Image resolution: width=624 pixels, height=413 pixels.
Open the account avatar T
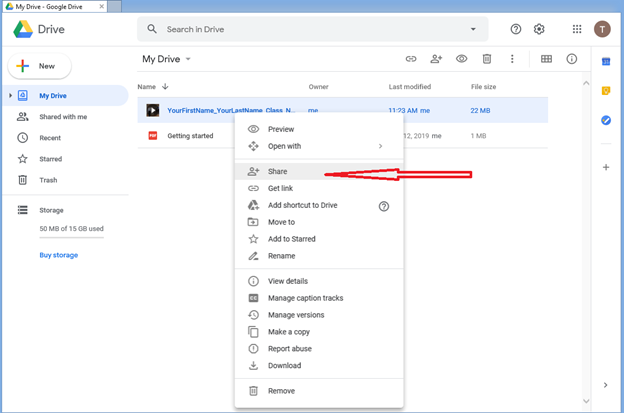pos(602,29)
